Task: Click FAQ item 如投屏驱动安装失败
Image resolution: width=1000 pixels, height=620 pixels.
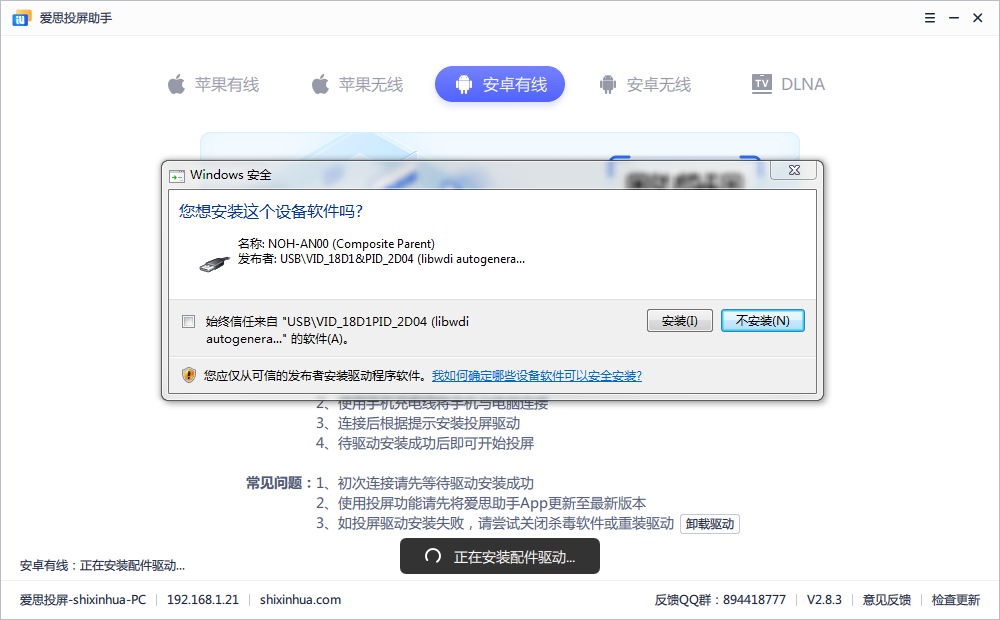Action: [495, 524]
